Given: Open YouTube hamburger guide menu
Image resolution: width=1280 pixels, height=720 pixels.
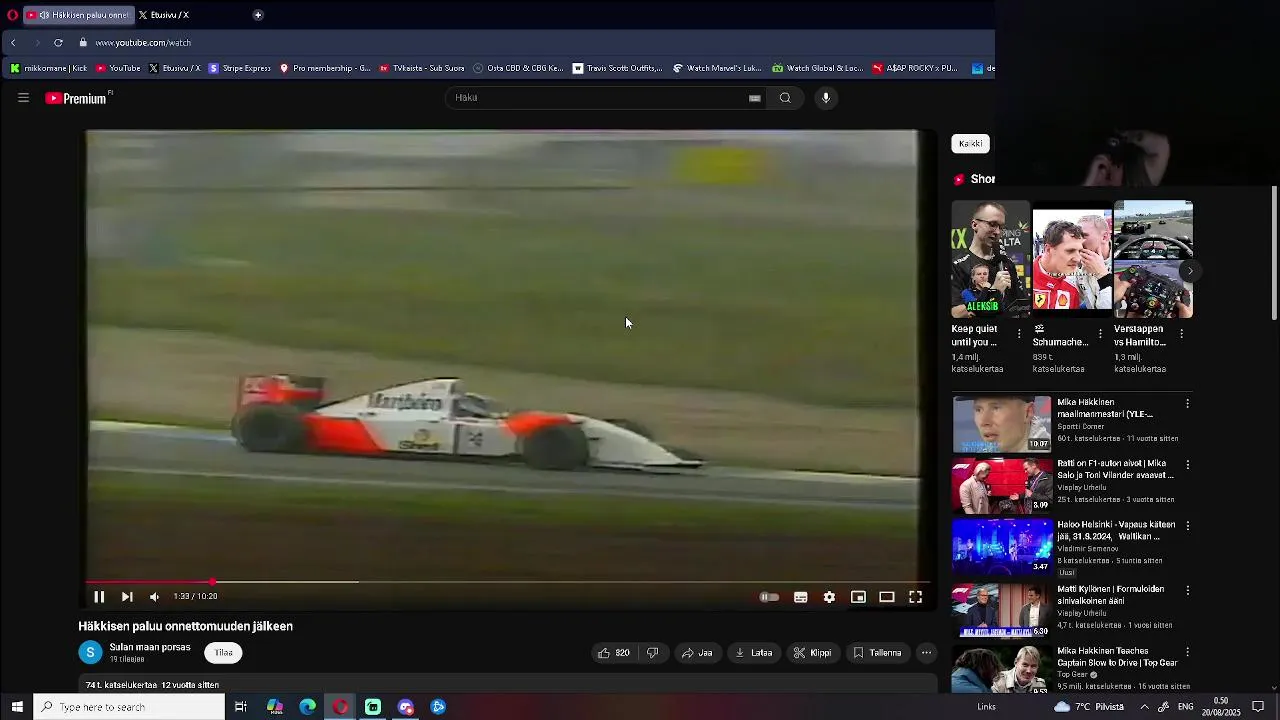Looking at the screenshot, I should point(23,98).
